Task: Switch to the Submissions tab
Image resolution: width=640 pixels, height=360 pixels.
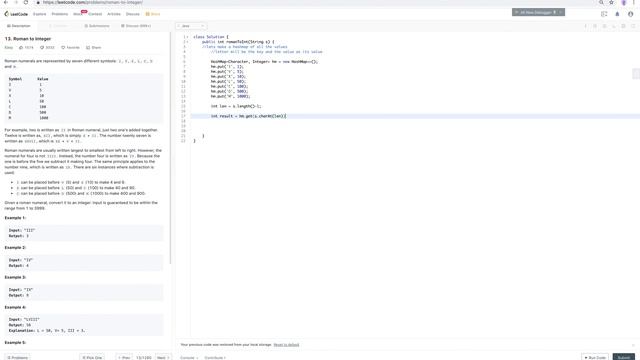Action: pyautogui.click(x=97, y=26)
